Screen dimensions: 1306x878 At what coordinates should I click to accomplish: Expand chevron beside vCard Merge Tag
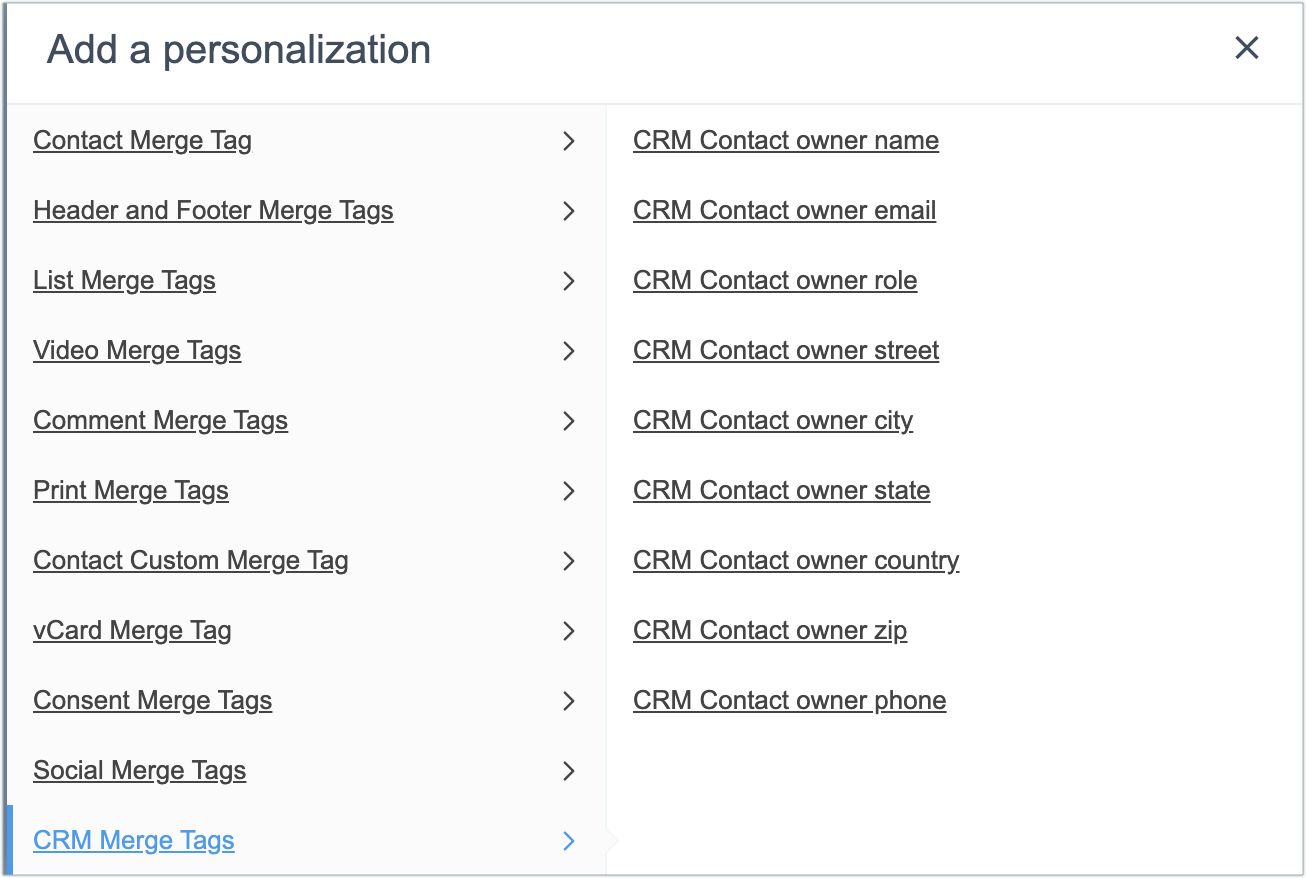pos(569,631)
